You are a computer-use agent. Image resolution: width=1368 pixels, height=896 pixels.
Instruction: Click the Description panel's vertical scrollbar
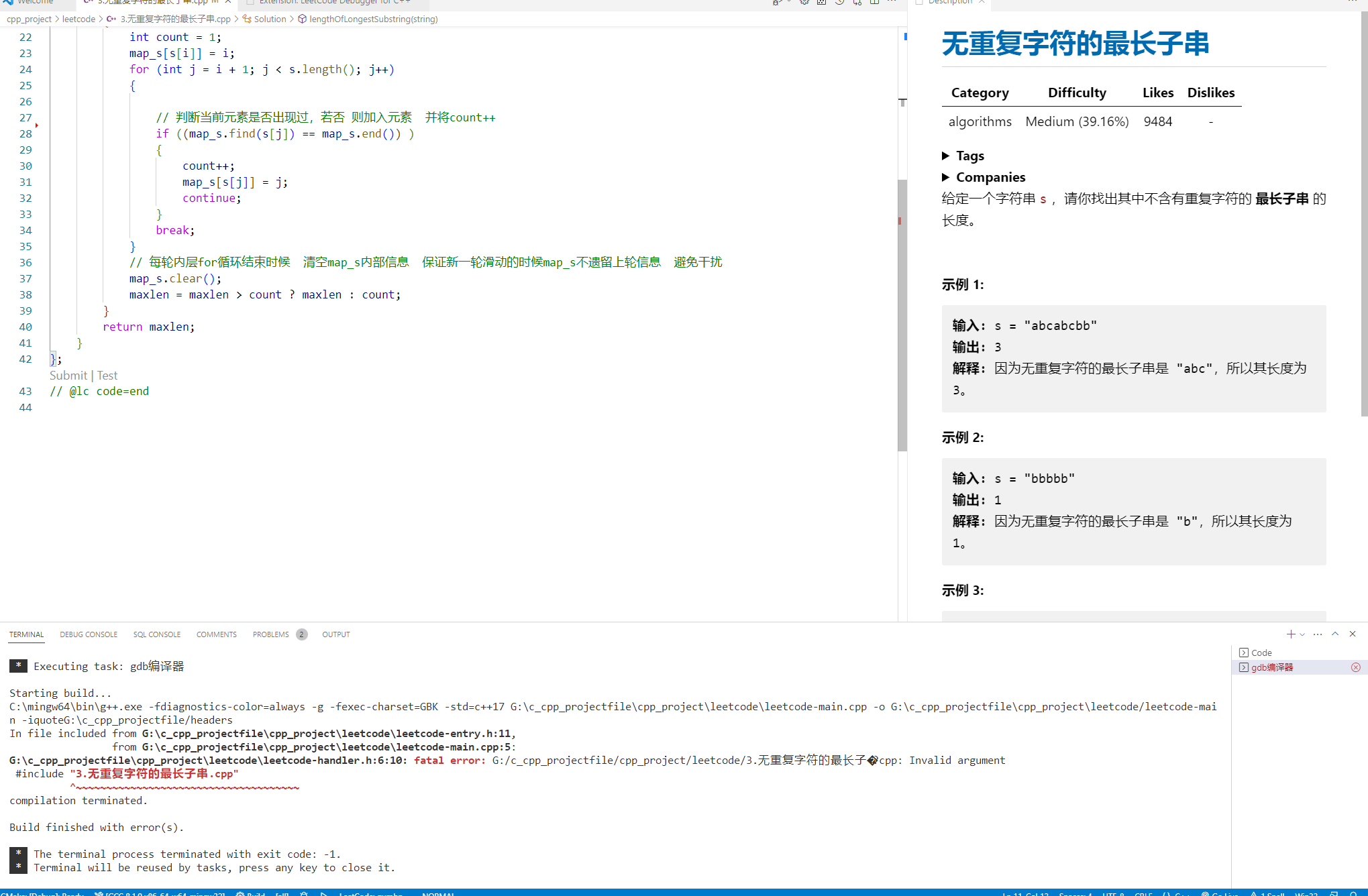[1364, 215]
